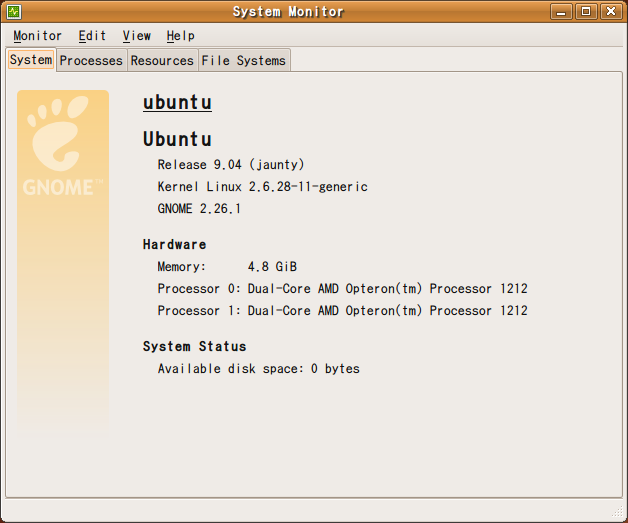Click the Kernel Linux version line
The width and height of the screenshot is (628, 523).
262,187
